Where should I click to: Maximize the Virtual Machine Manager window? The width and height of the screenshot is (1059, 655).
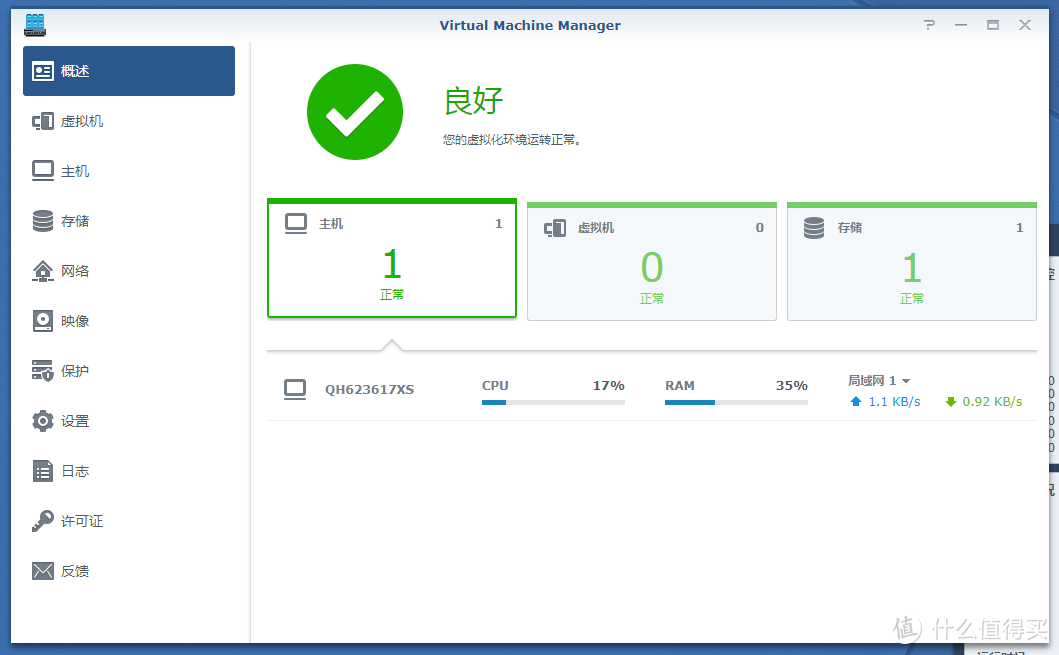pyautogui.click(x=993, y=25)
